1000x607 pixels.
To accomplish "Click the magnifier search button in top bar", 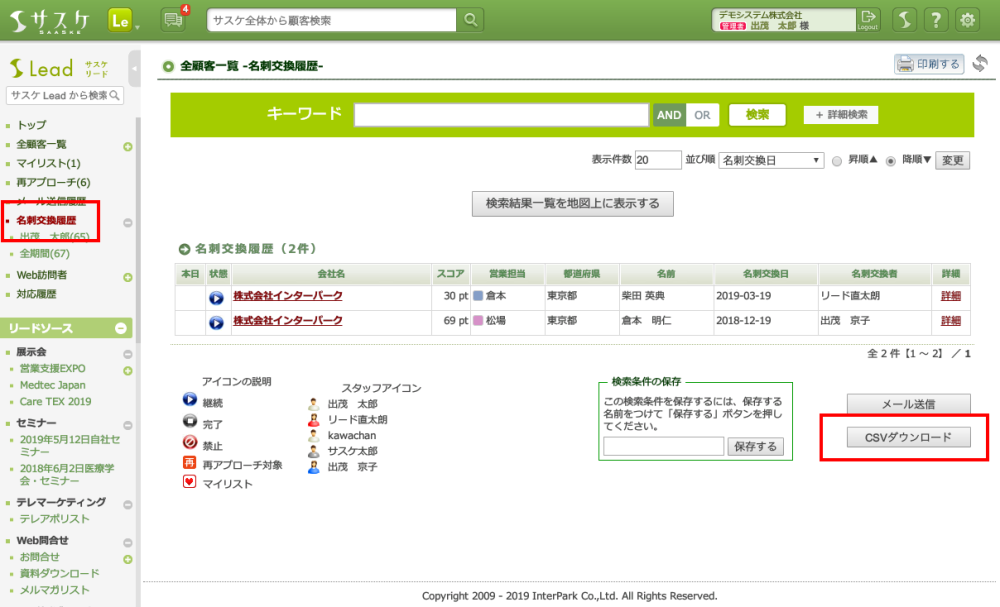I will click(470, 20).
